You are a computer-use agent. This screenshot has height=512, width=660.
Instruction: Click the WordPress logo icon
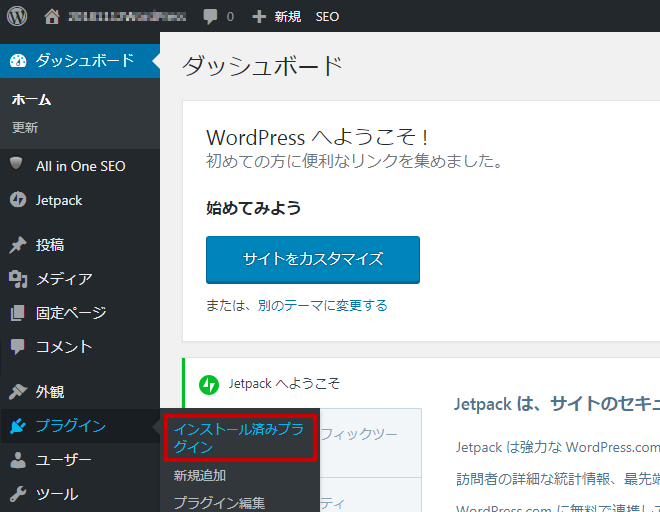17,16
